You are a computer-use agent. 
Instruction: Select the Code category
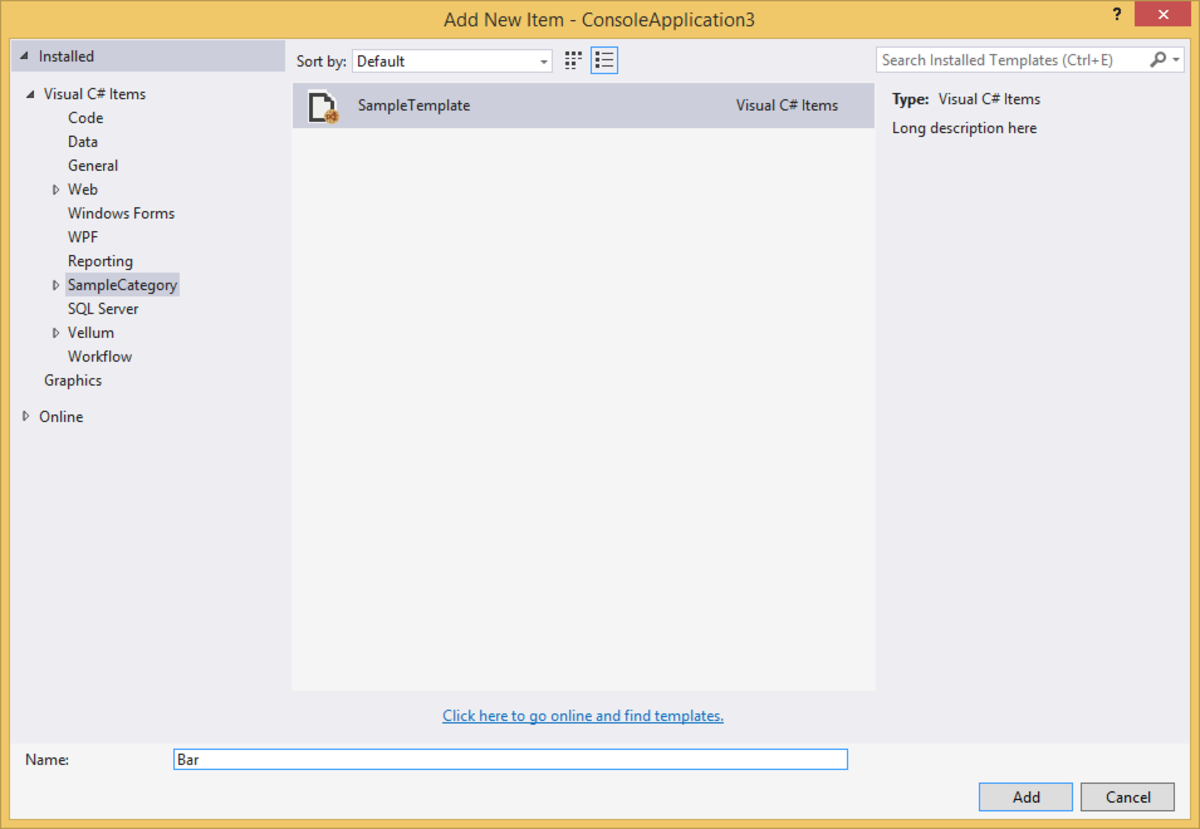pos(85,118)
